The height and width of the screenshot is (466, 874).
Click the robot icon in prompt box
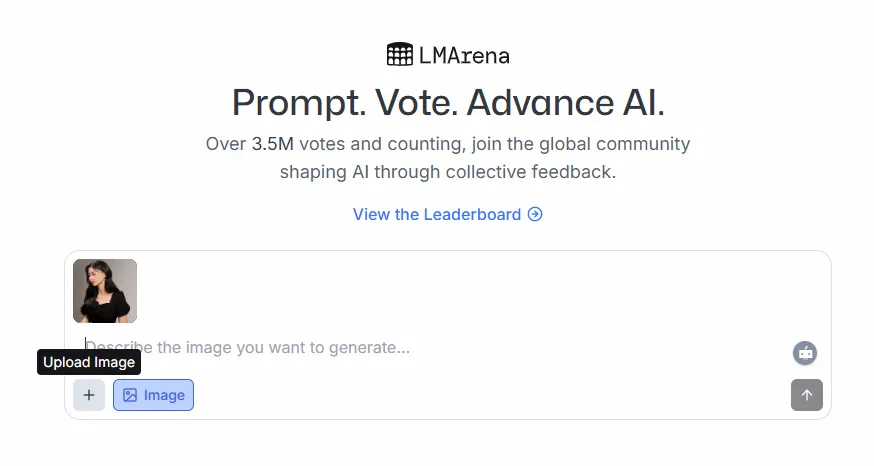(805, 352)
